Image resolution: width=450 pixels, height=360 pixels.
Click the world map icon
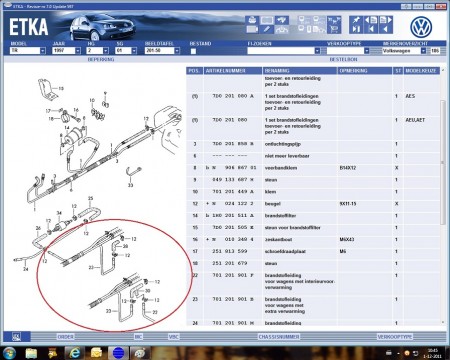click(282, 20)
